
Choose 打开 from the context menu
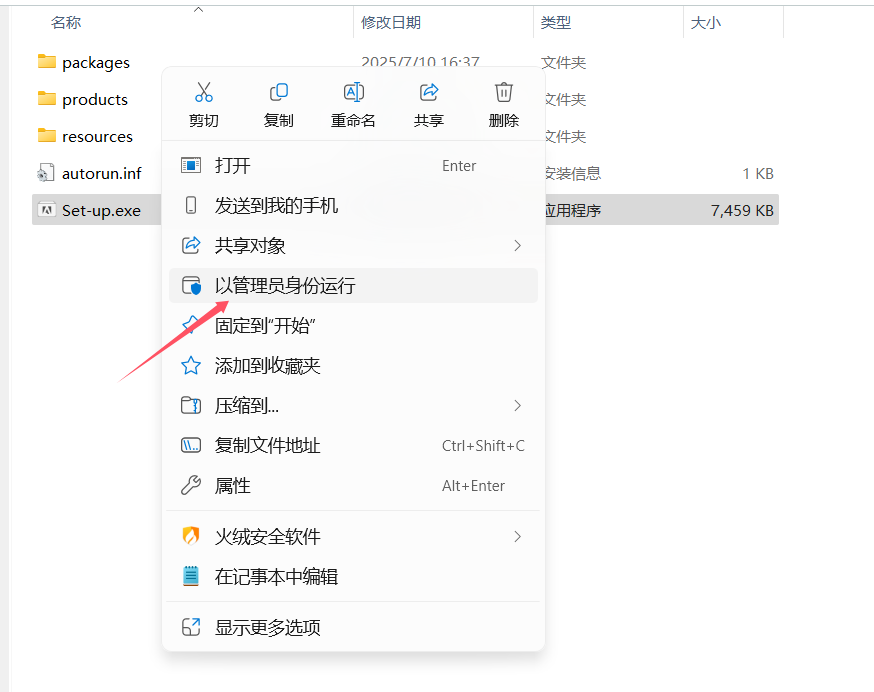point(240,165)
